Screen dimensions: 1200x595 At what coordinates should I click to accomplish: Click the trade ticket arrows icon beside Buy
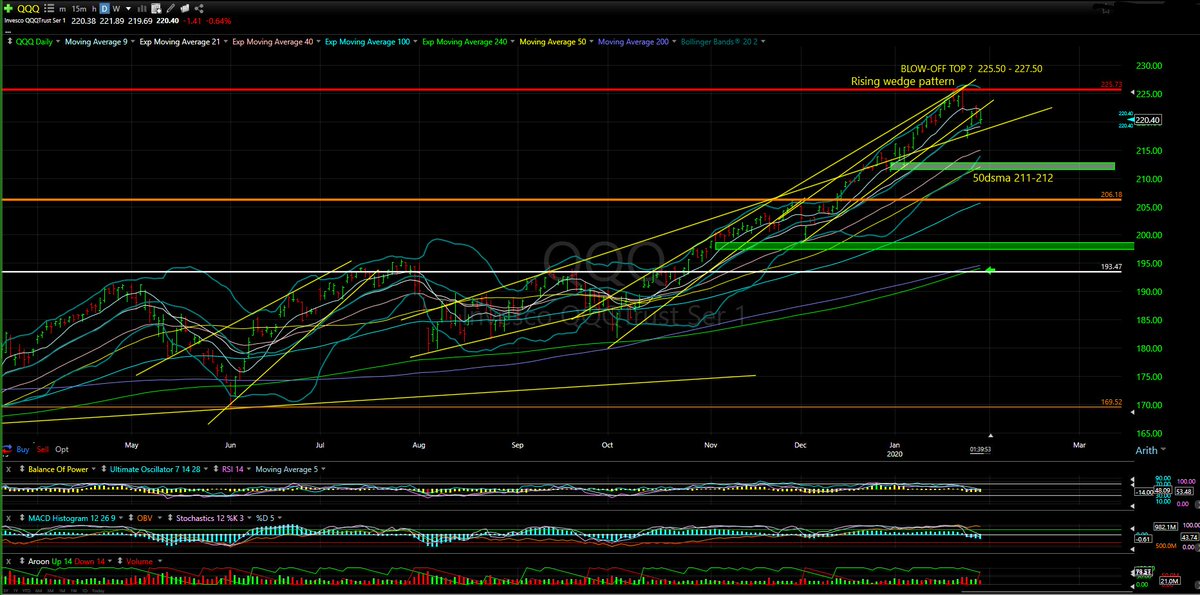point(8,450)
